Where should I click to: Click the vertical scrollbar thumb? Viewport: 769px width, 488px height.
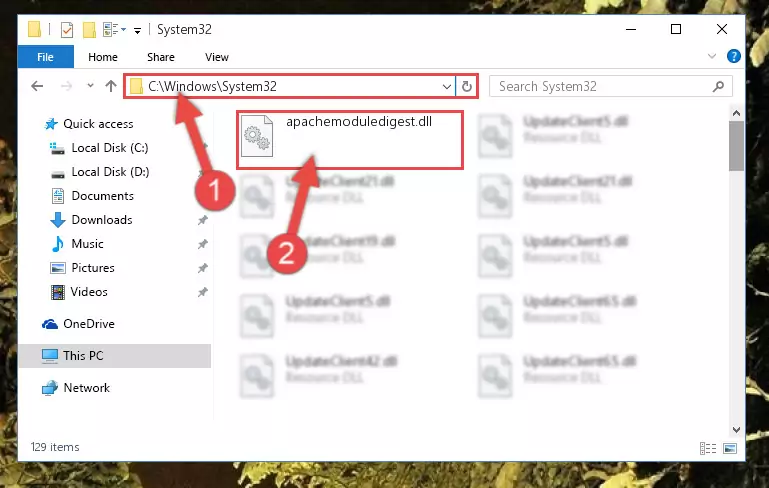click(736, 146)
